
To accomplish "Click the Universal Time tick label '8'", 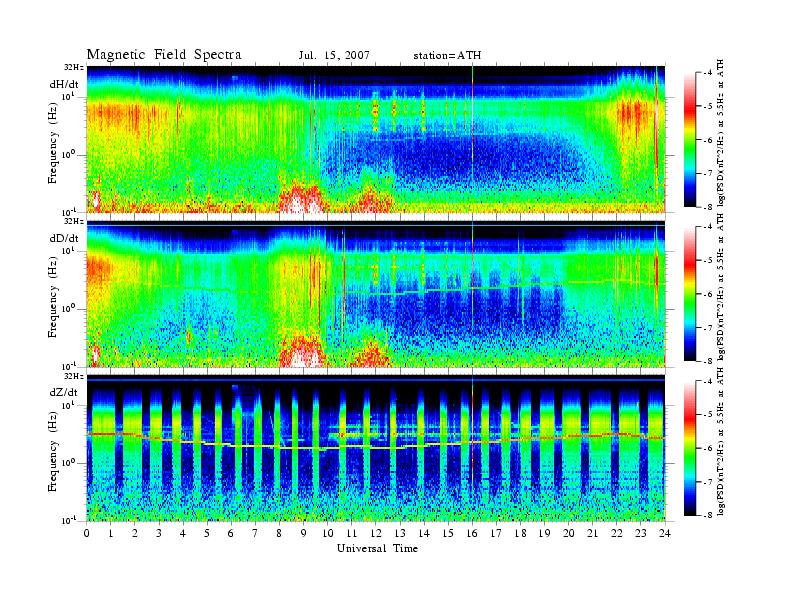I will [x=279, y=533].
